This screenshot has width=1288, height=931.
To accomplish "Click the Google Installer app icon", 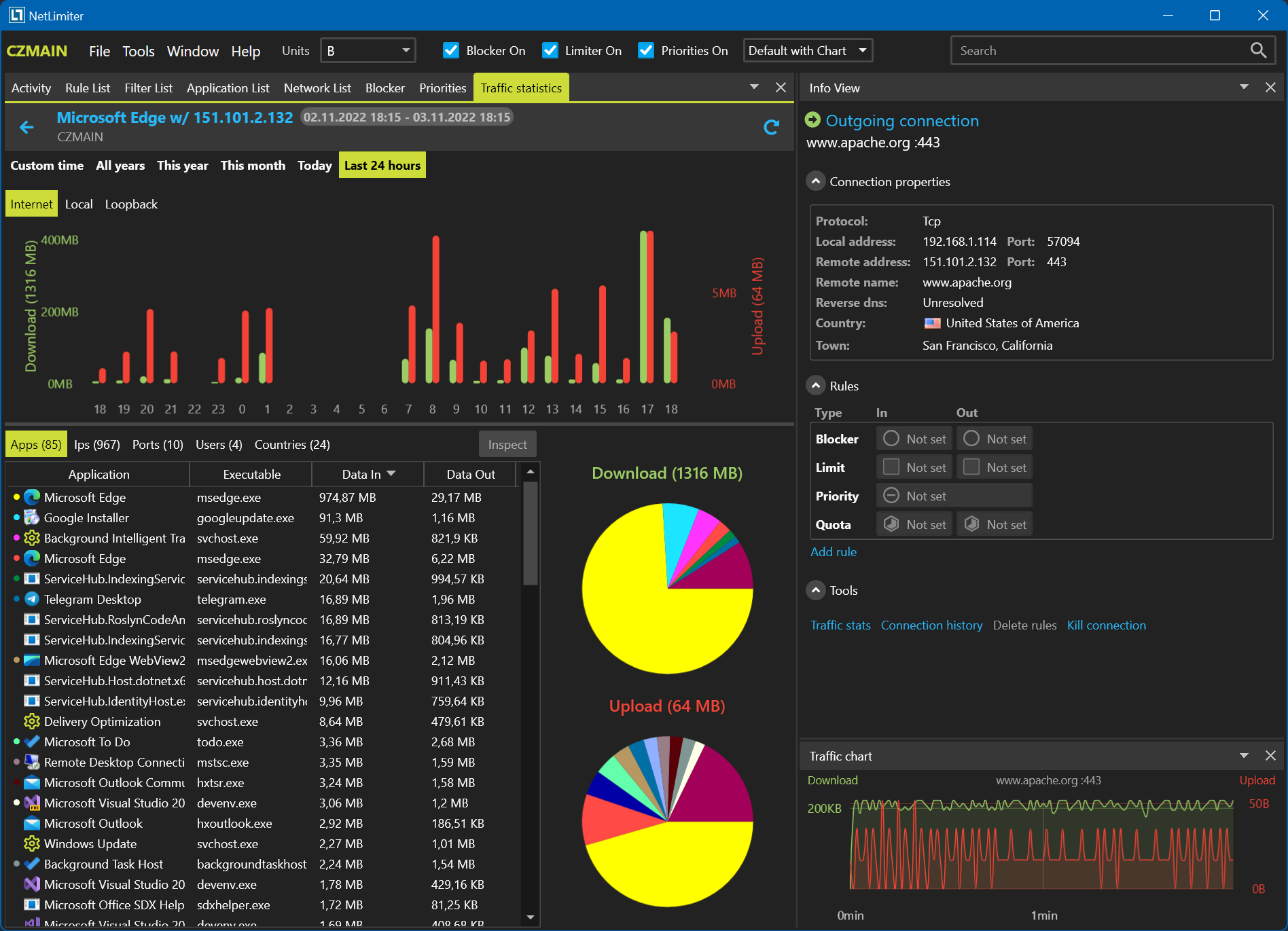I will coord(32,517).
